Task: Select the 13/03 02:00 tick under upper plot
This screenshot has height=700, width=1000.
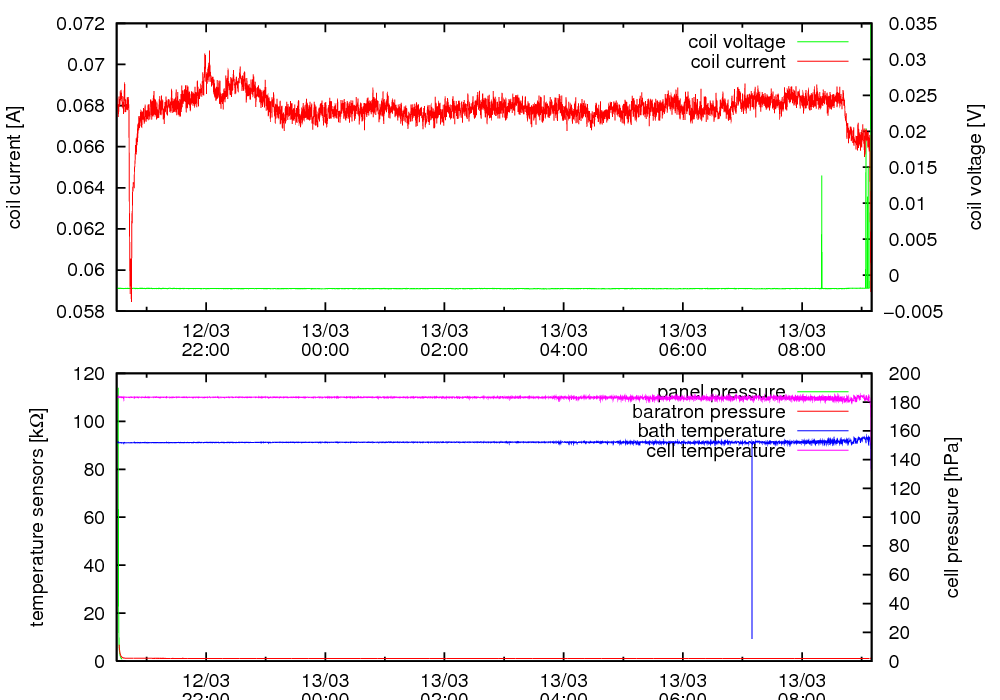Action: (x=444, y=339)
